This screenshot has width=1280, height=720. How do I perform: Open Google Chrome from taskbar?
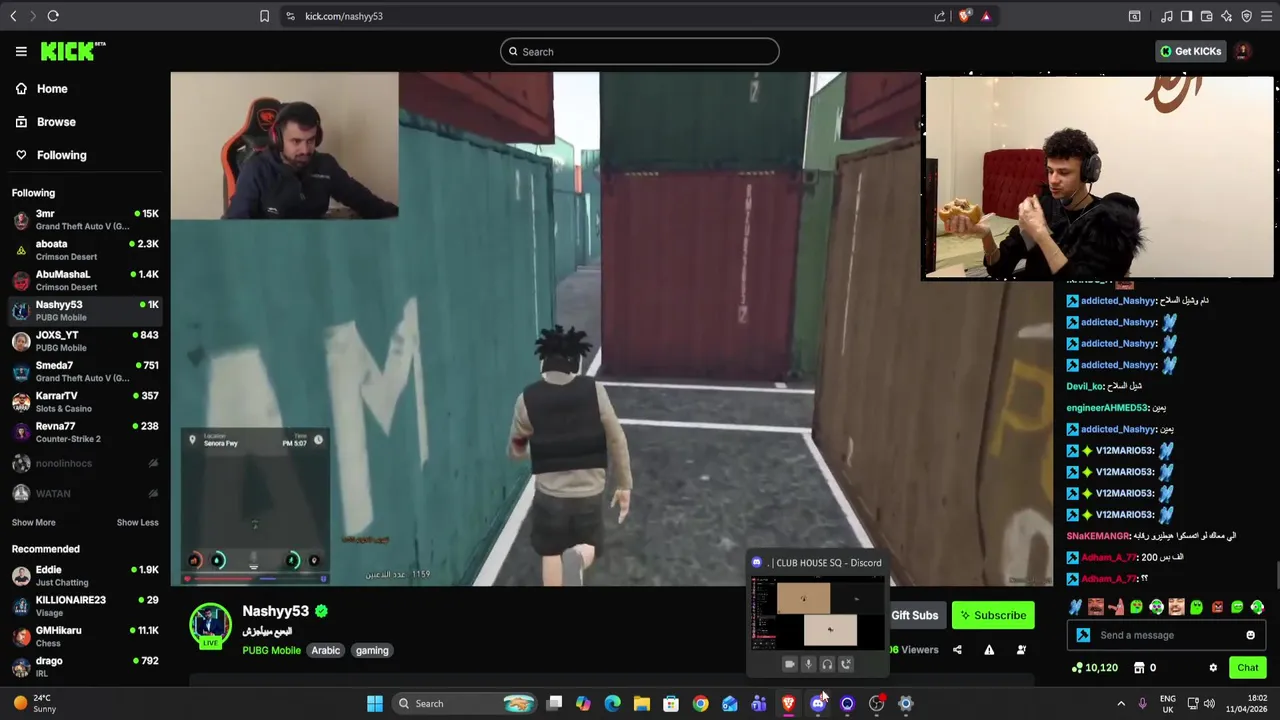coord(700,704)
